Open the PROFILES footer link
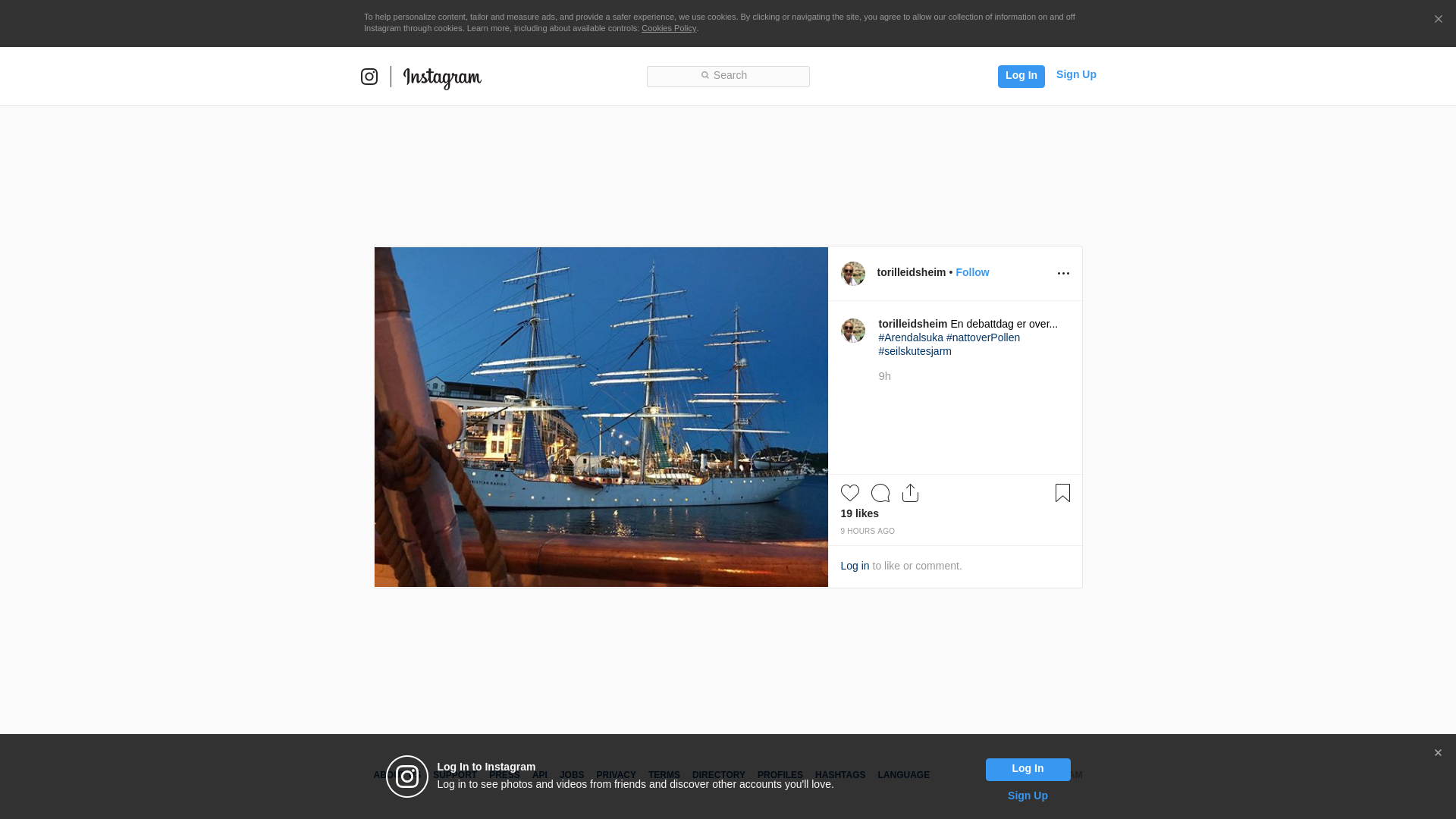Image resolution: width=1456 pixels, height=819 pixels. pyautogui.click(x=780, y=775)
